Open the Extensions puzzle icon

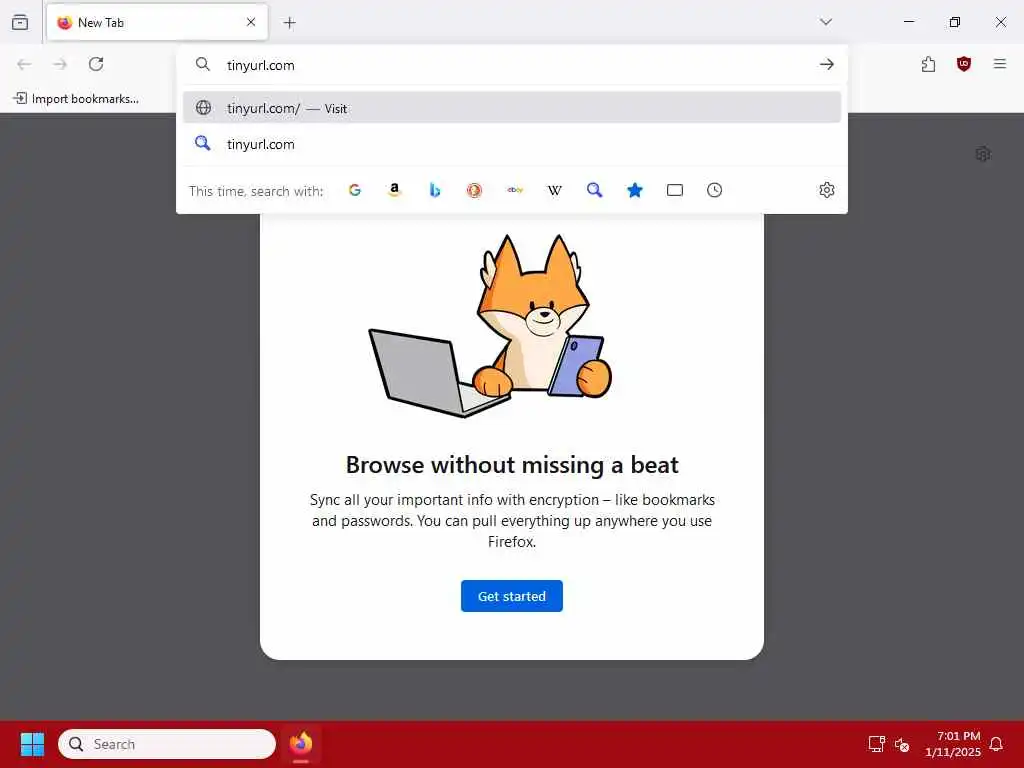[928, 64]
